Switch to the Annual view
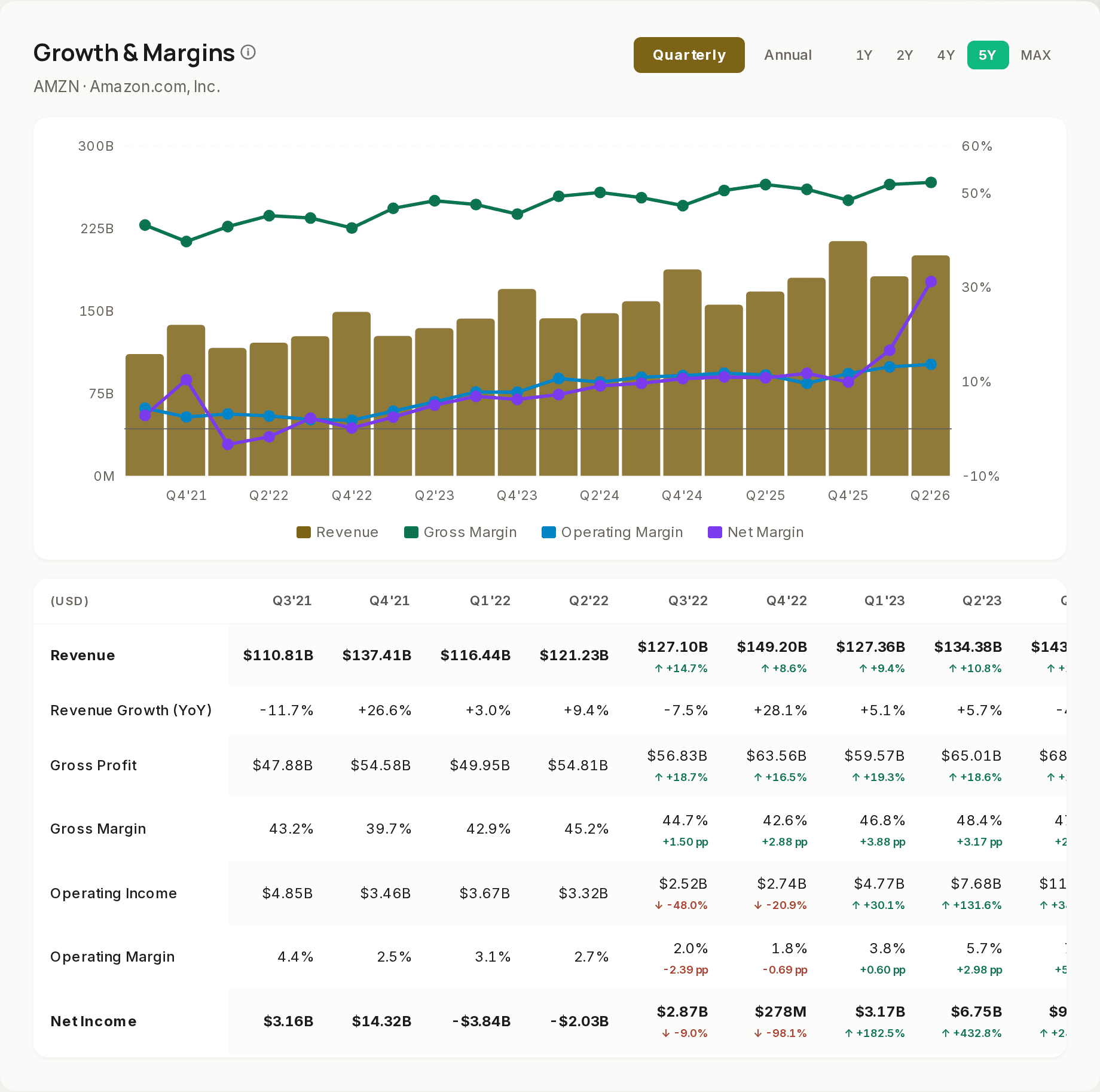Image resolution: width=1100 pixels, height=1092 pixels. 787,55
